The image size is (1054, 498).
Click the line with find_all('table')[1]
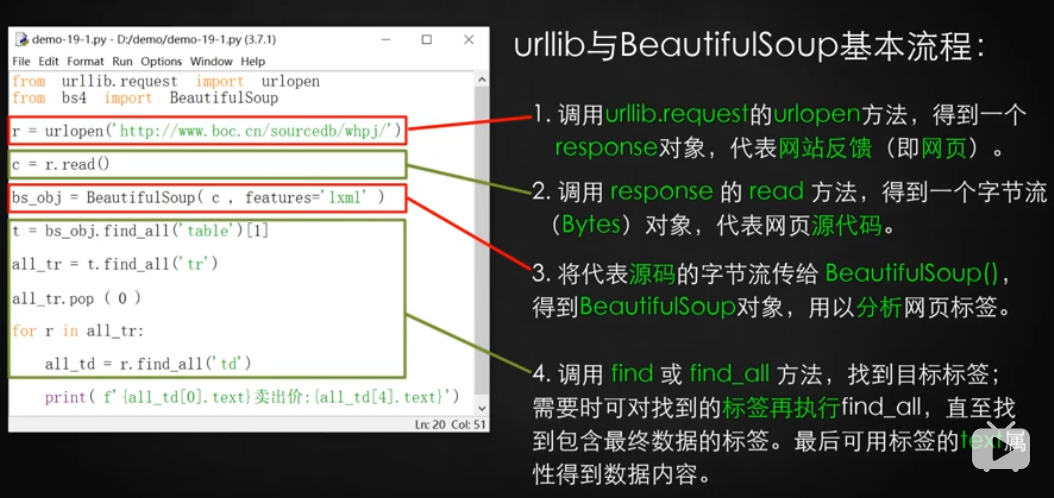tap(140, 231)
